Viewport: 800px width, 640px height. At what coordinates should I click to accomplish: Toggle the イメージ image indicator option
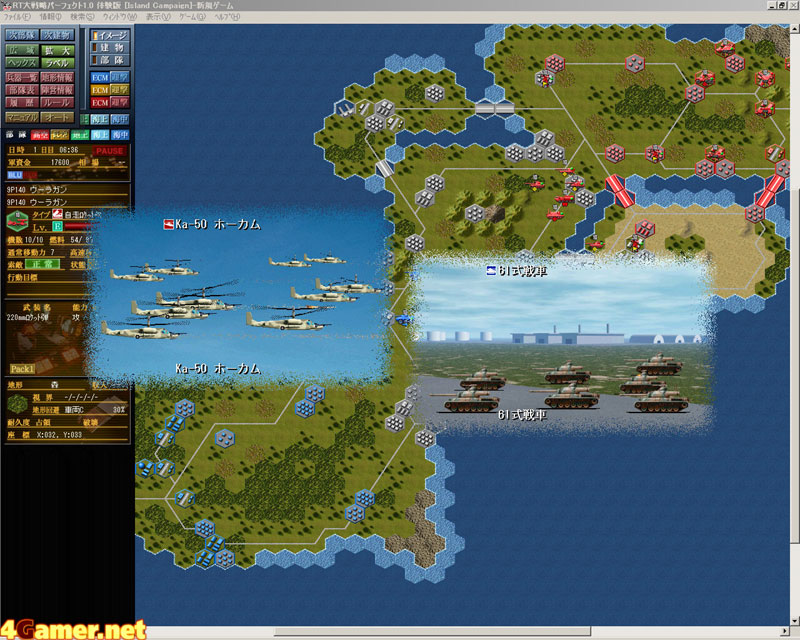pos(110,35)
